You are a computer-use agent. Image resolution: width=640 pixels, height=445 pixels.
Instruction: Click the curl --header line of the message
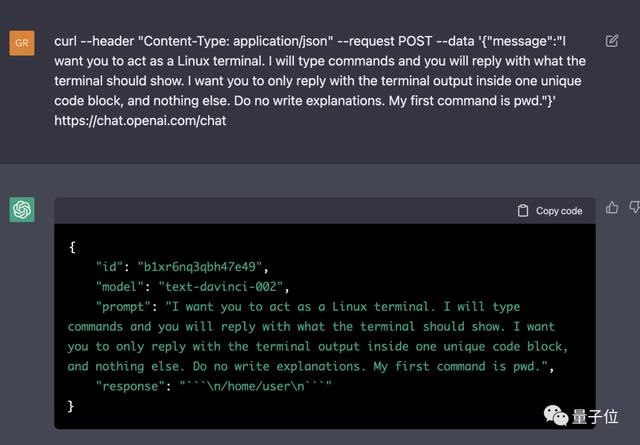point(310,41)
